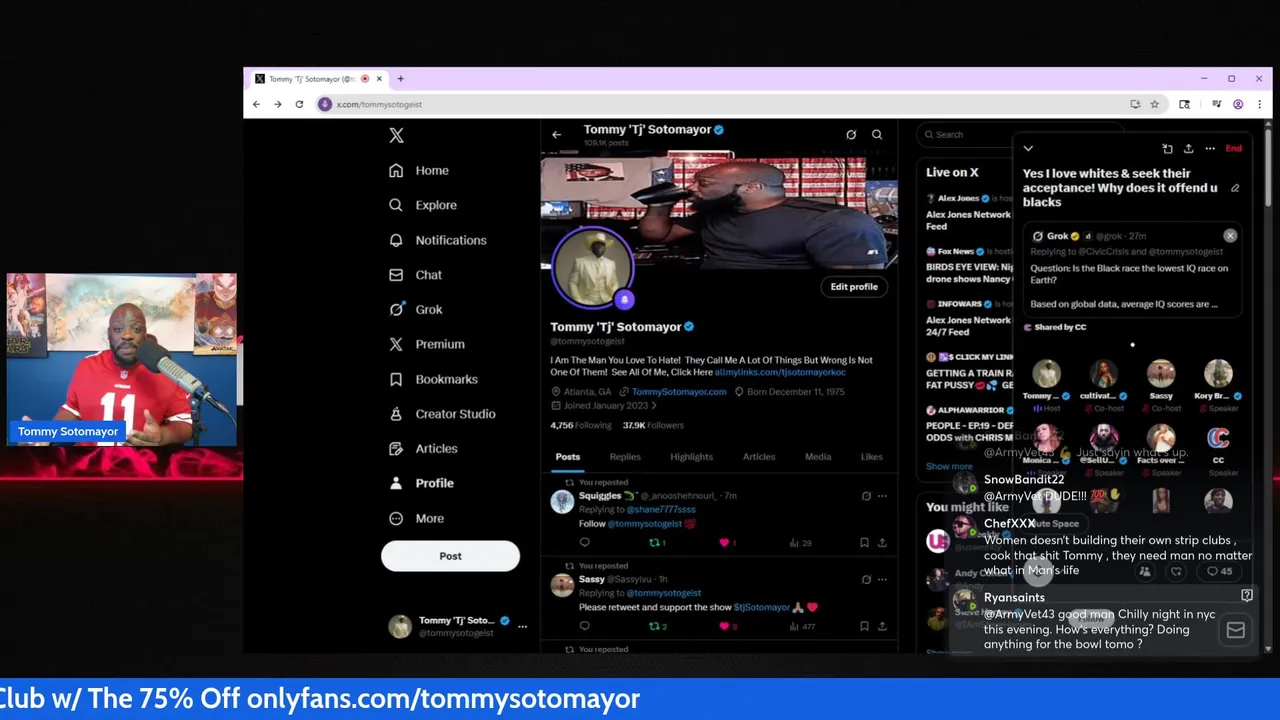The height and width of the screenshot is (720, 1280).
Task: Click the Articles sidebar icon
Action: click(396, 449)
